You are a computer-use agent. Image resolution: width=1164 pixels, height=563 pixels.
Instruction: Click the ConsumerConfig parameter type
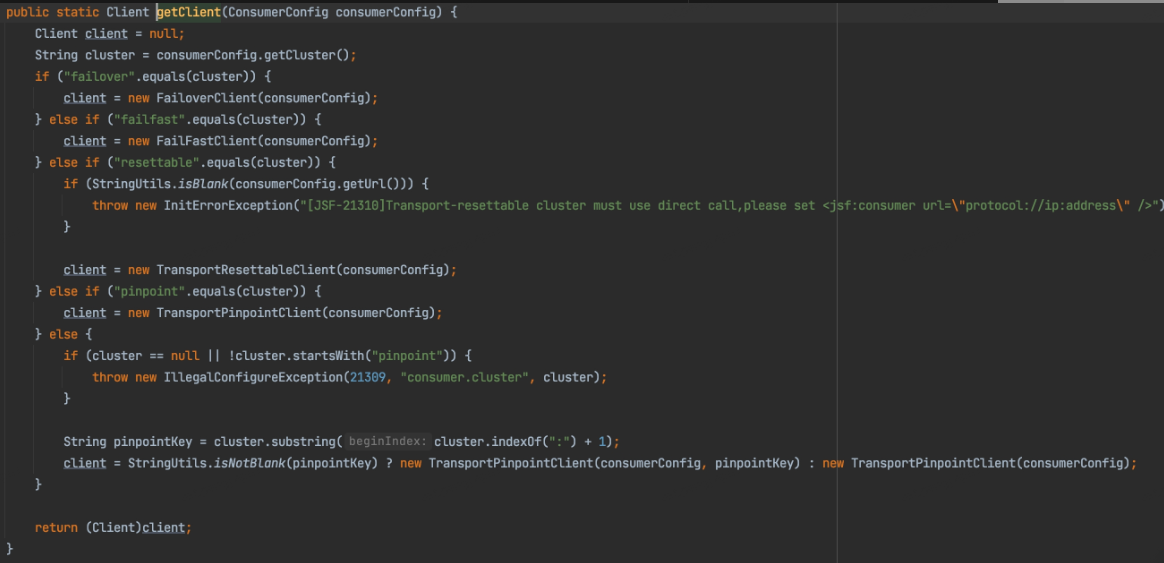(x=278, y=13)
